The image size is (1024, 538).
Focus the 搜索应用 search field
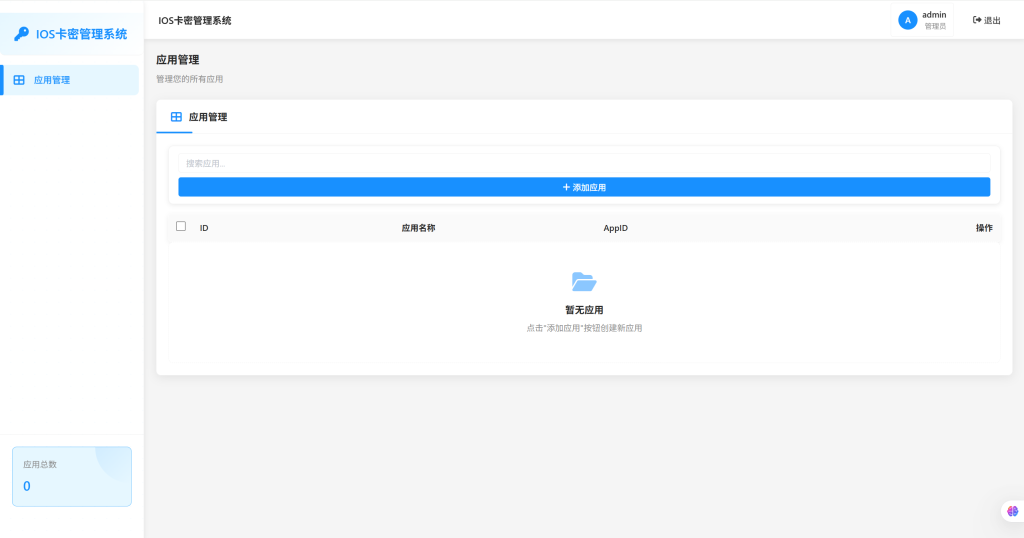point(584,163)
